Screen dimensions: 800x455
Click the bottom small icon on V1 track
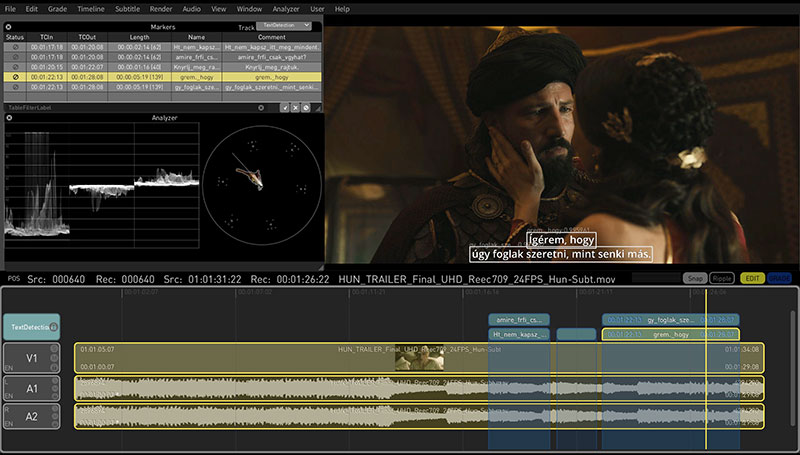[x=54, y=367]
